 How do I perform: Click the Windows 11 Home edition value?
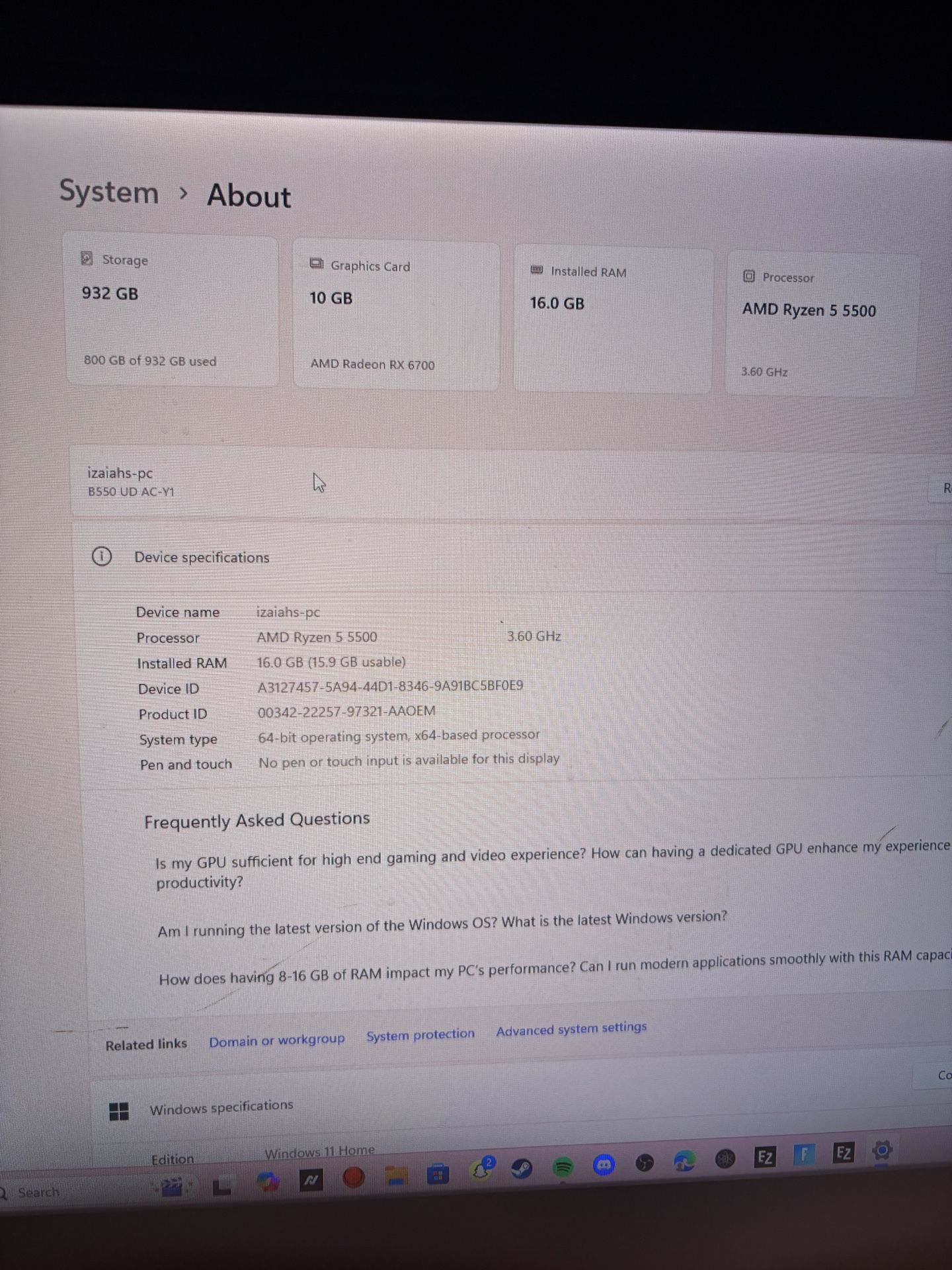coord(320,1152)
